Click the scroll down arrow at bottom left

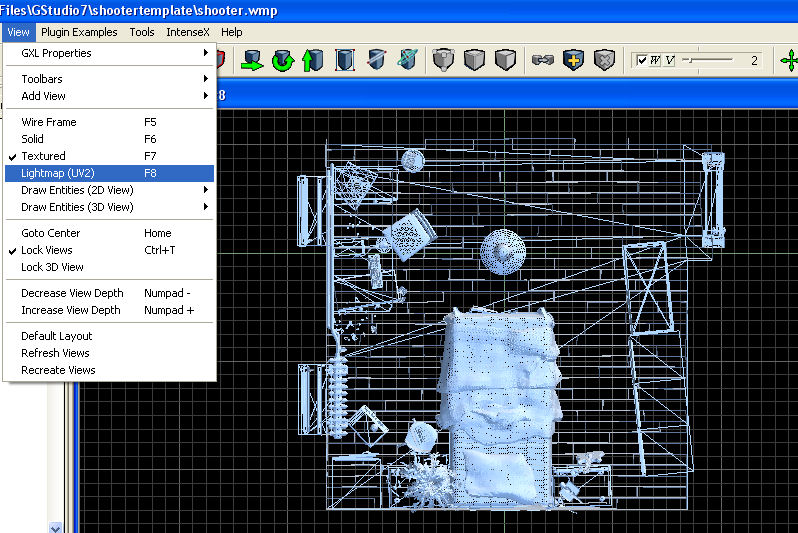click(x=56, y=527)
